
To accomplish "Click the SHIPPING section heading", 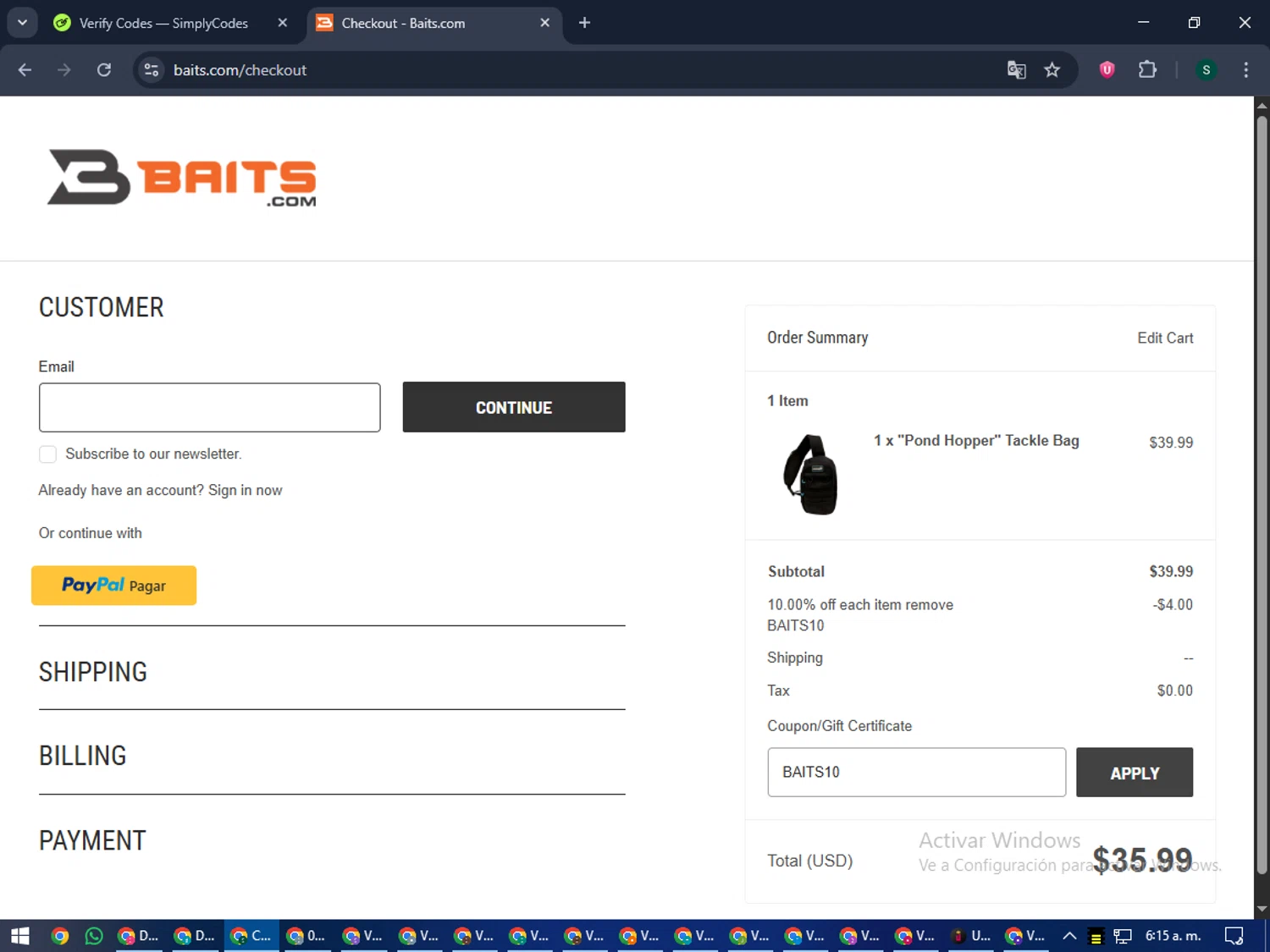I will (x=93, y=672).
